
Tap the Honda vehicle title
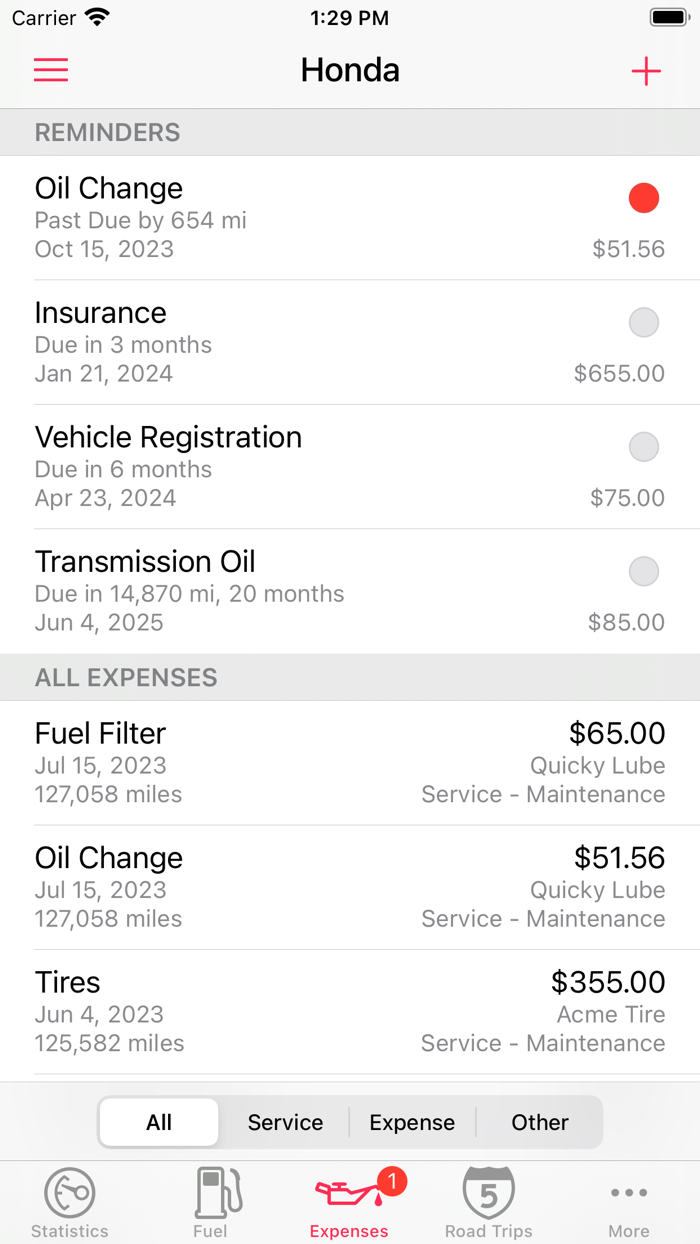tap(350, 70)
